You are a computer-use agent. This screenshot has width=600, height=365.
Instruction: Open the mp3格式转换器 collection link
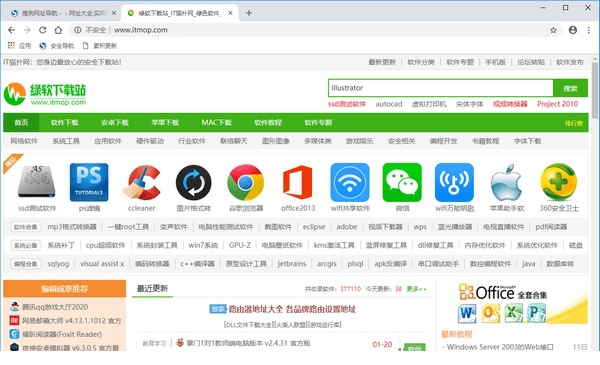tap(72, 227)
